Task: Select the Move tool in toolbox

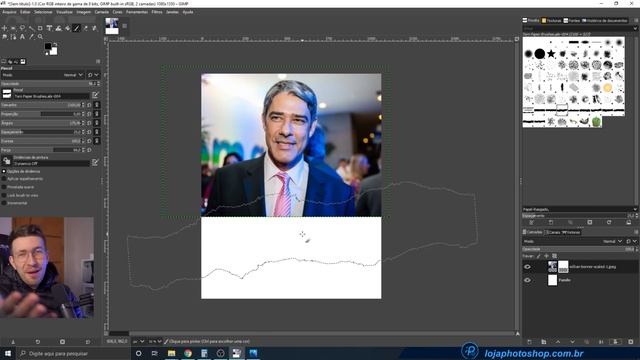Action: point(4,28)
